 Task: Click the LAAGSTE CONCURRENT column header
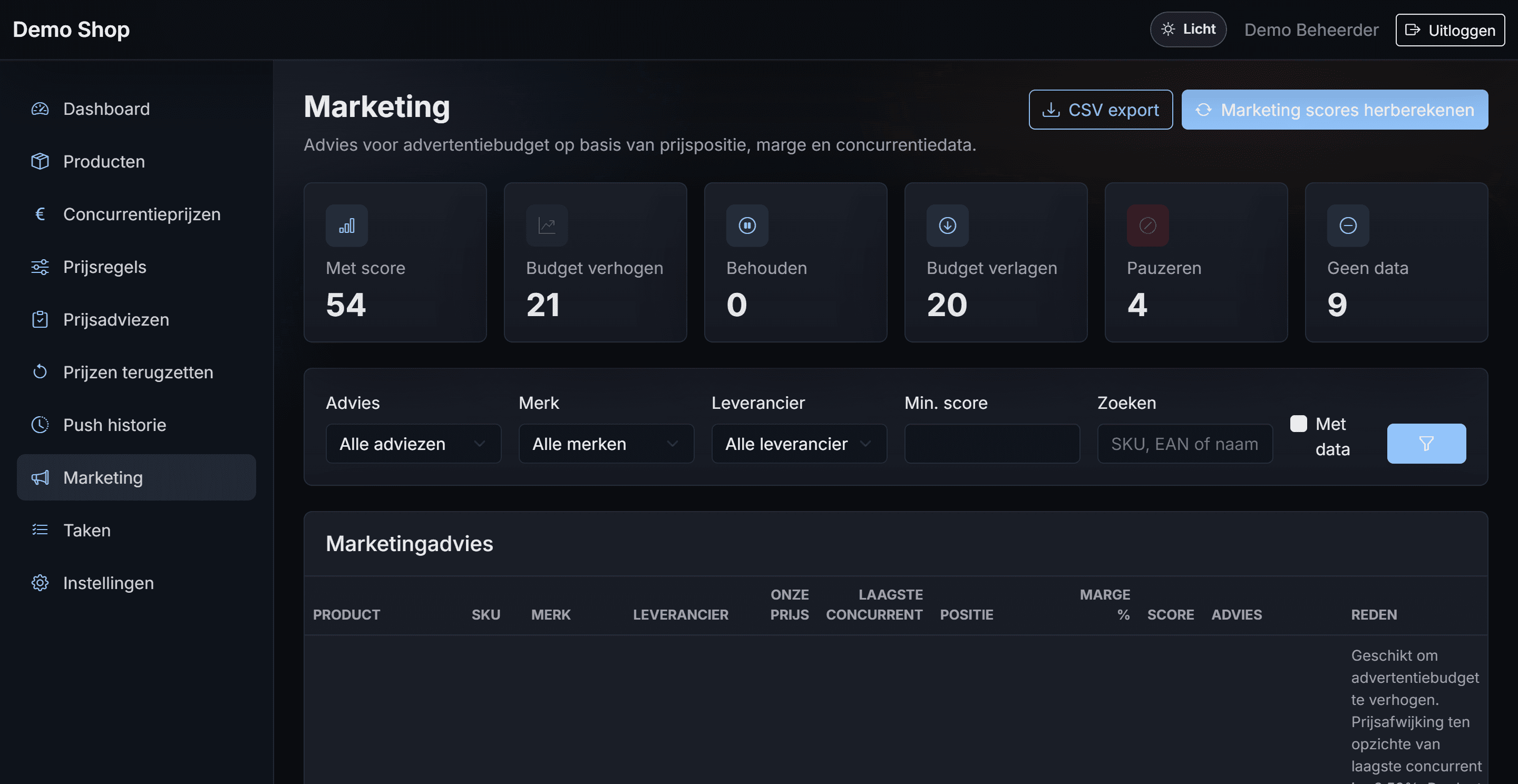pyautogui.click(x=874, y=605)
